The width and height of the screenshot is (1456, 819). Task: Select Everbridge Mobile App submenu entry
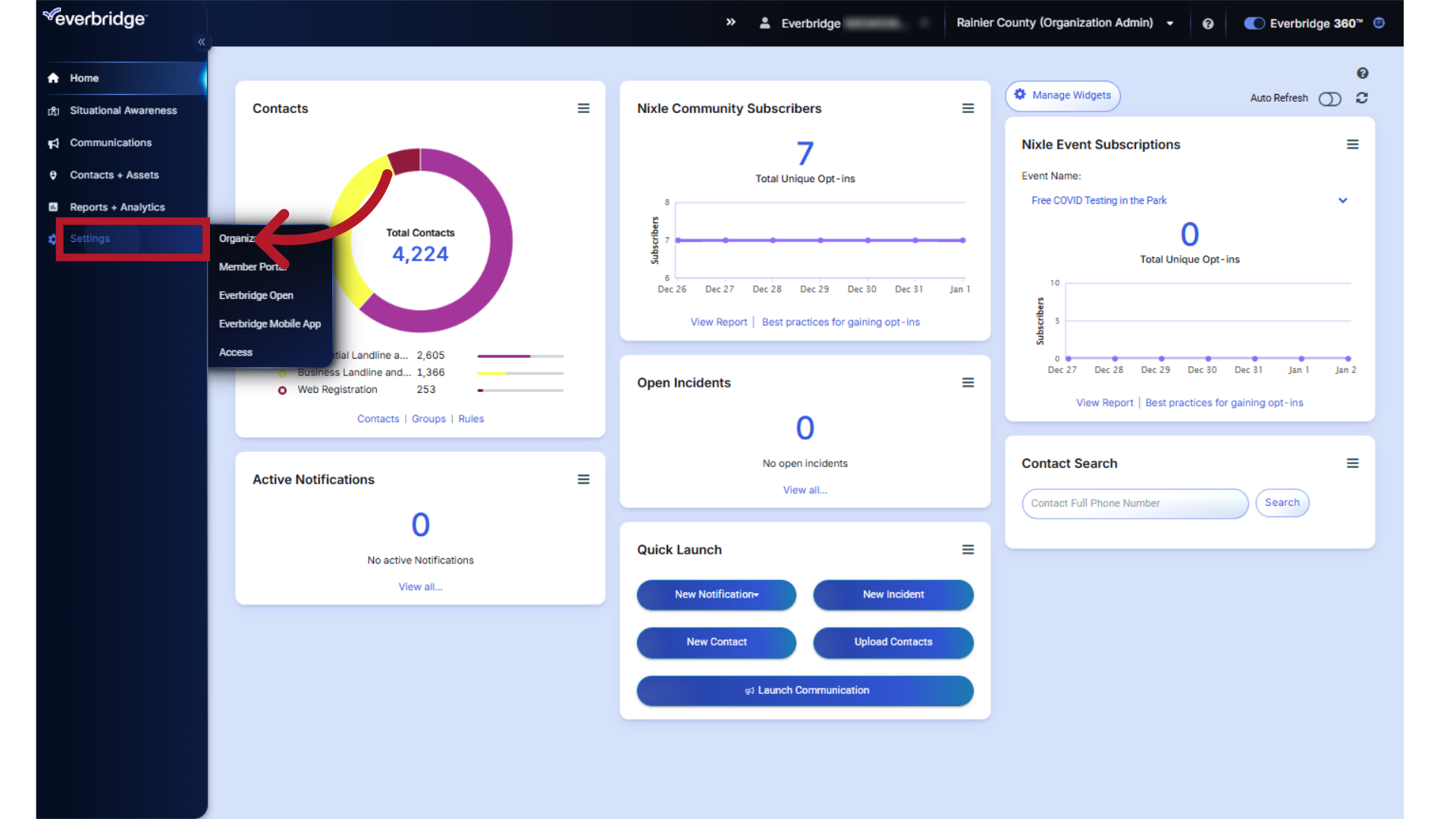click(270, 324)
